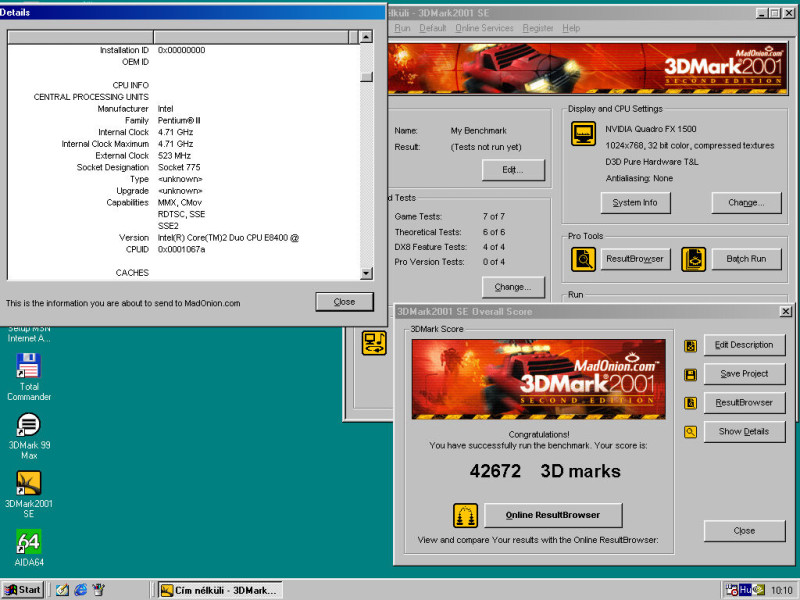Click the 'D3D Pure Hardware T&L' text
800x600 pixels.
pos(652,162)
